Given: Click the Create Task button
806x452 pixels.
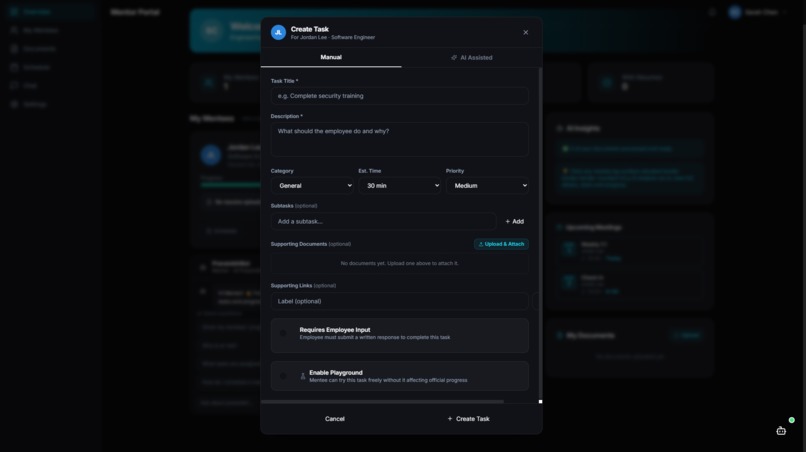Looking at the screenshot, I should [x=468, y=419].
